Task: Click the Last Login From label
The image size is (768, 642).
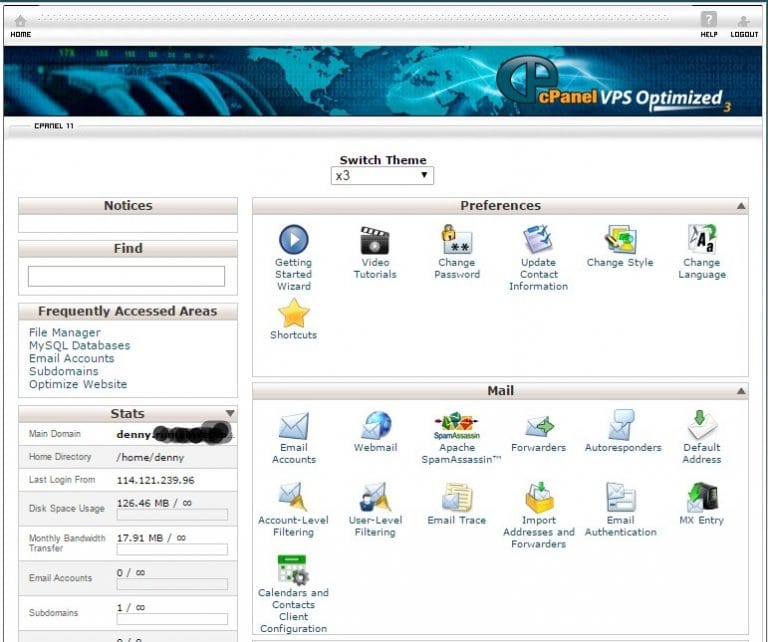Action: [62, 480]
